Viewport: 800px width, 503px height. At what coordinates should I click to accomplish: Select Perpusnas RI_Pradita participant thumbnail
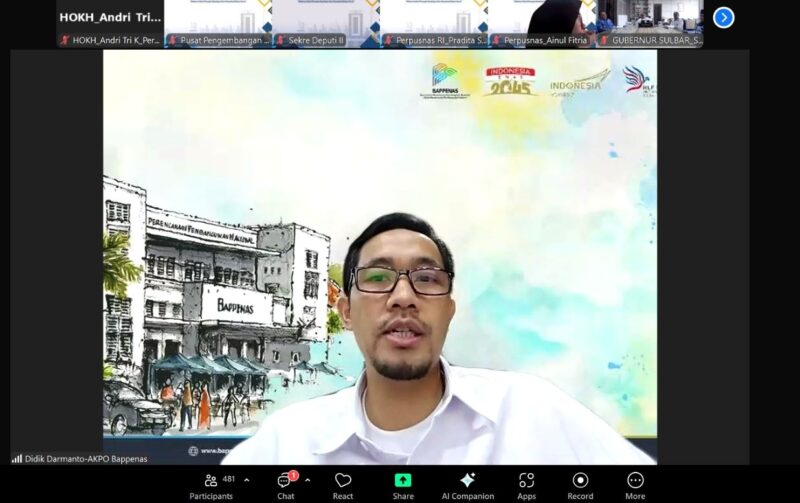point(433,23)
